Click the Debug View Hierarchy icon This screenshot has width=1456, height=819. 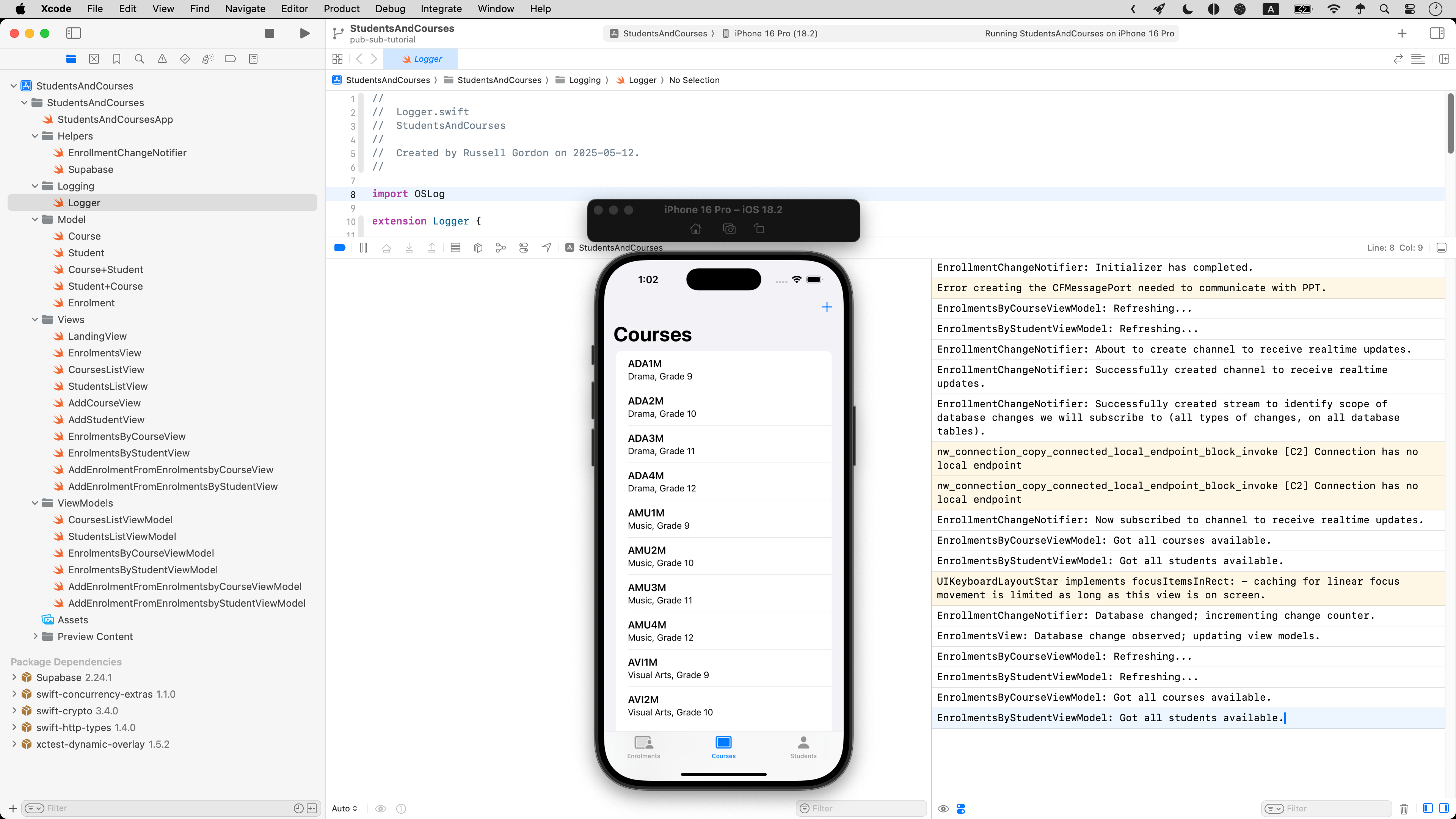(x=478, y=248)
